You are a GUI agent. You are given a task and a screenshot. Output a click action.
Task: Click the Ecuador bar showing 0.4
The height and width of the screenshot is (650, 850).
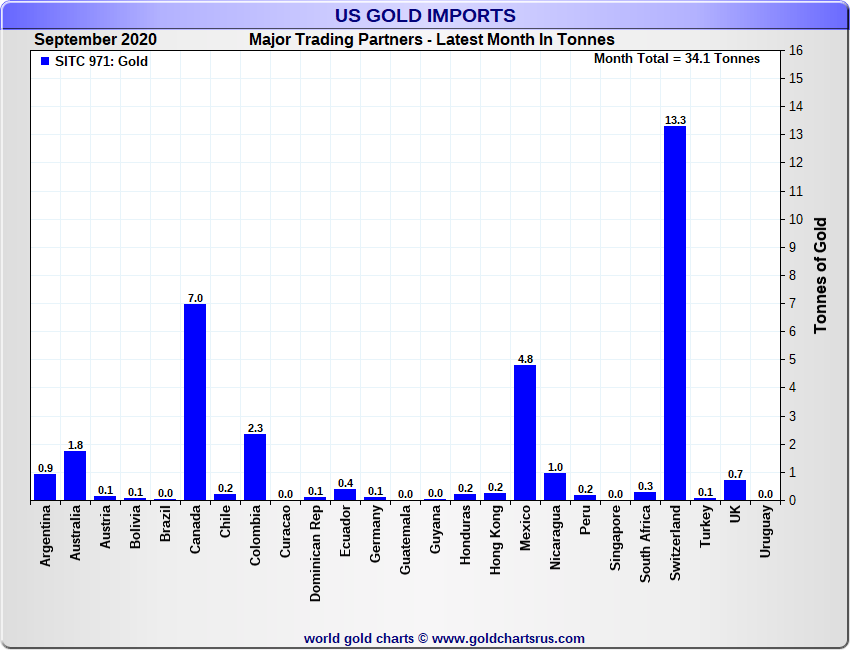tap(345, 494)
